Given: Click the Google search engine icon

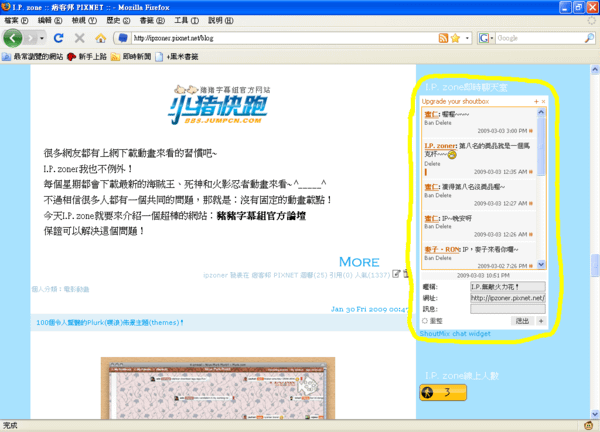Looking at the screenshot, I should [x=484, y=38].
